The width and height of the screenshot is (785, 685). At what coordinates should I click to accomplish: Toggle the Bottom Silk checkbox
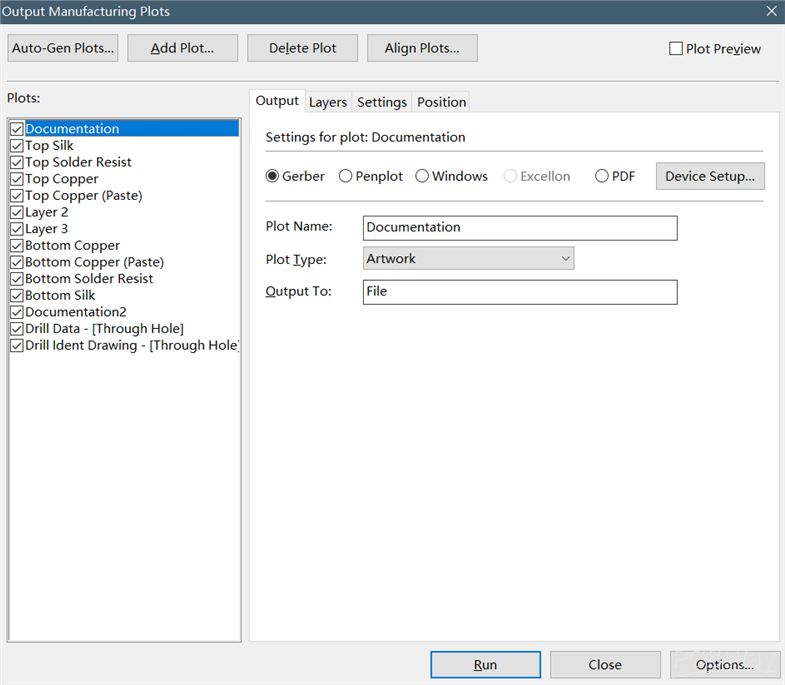[x=17, y=295]
